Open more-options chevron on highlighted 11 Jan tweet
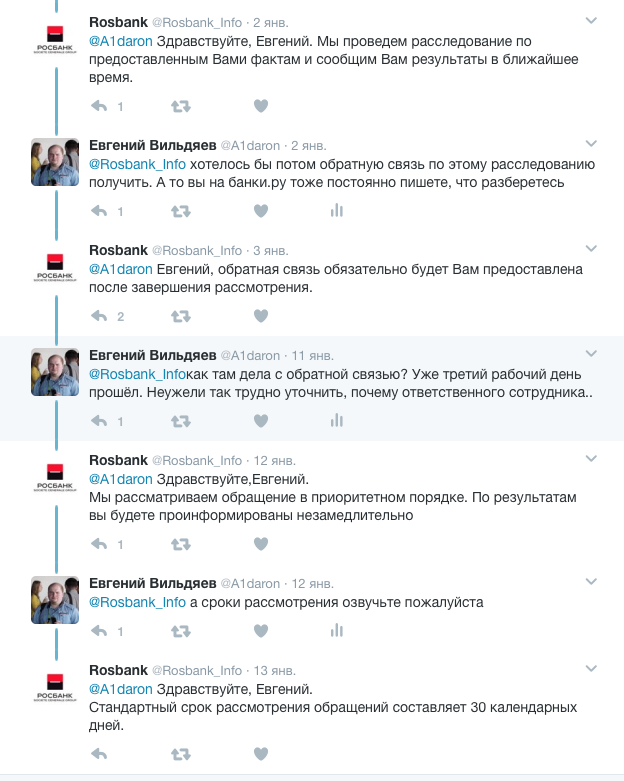This screenshot has width=624, height=781. coord(591,354)
